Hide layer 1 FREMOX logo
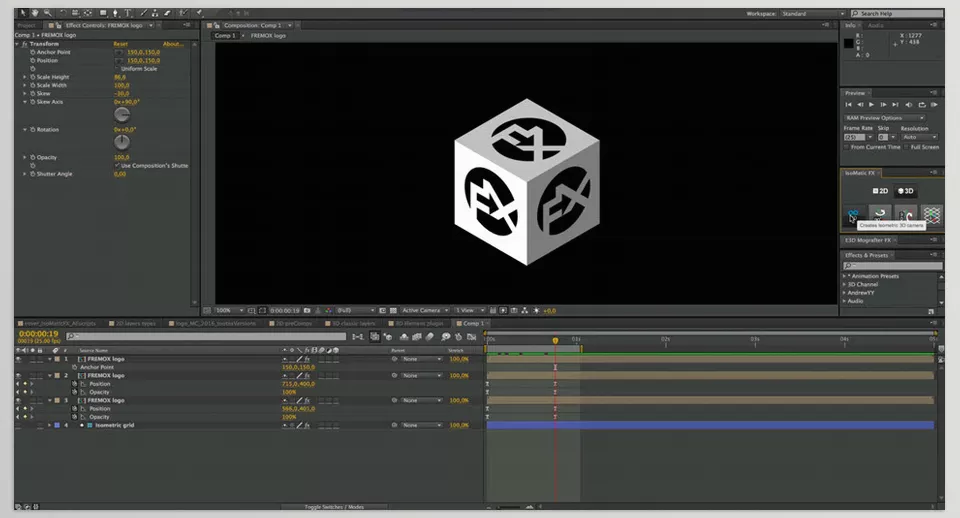Screen dimensions: 960x518 18,359
